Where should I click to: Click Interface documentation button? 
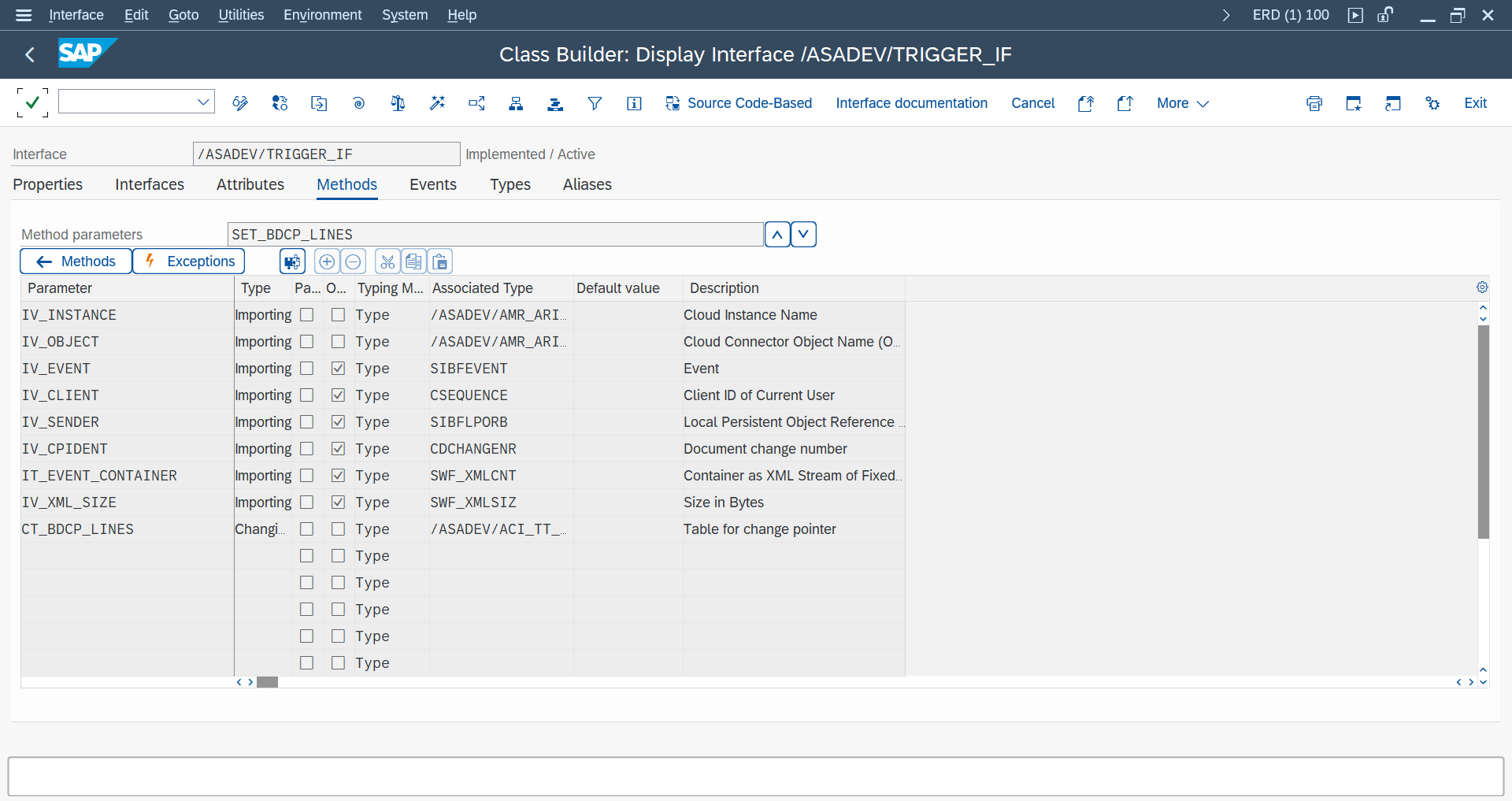pos(912,103)
